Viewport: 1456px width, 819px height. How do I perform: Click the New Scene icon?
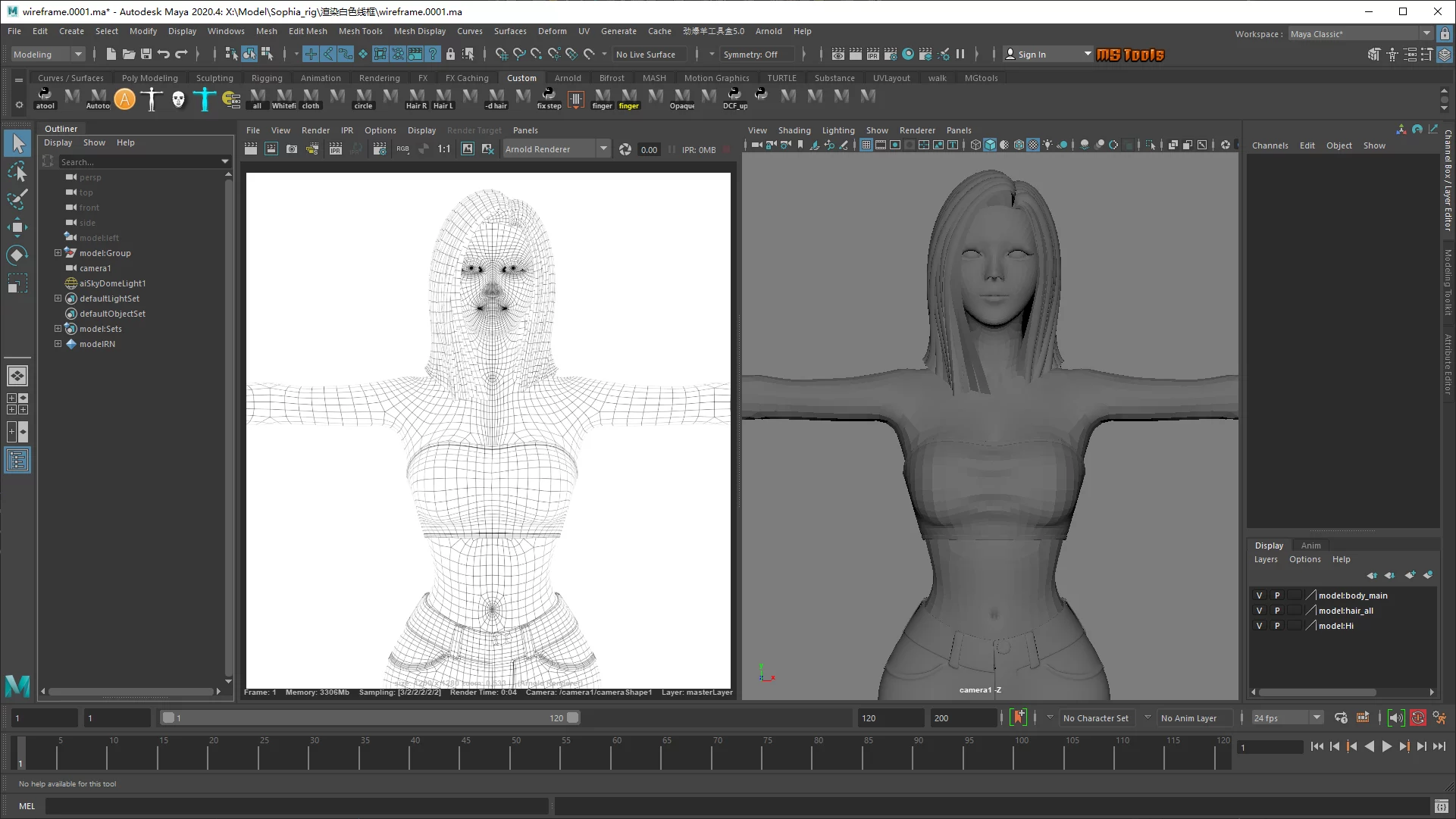pyautogui.click(x=111, y=54)
